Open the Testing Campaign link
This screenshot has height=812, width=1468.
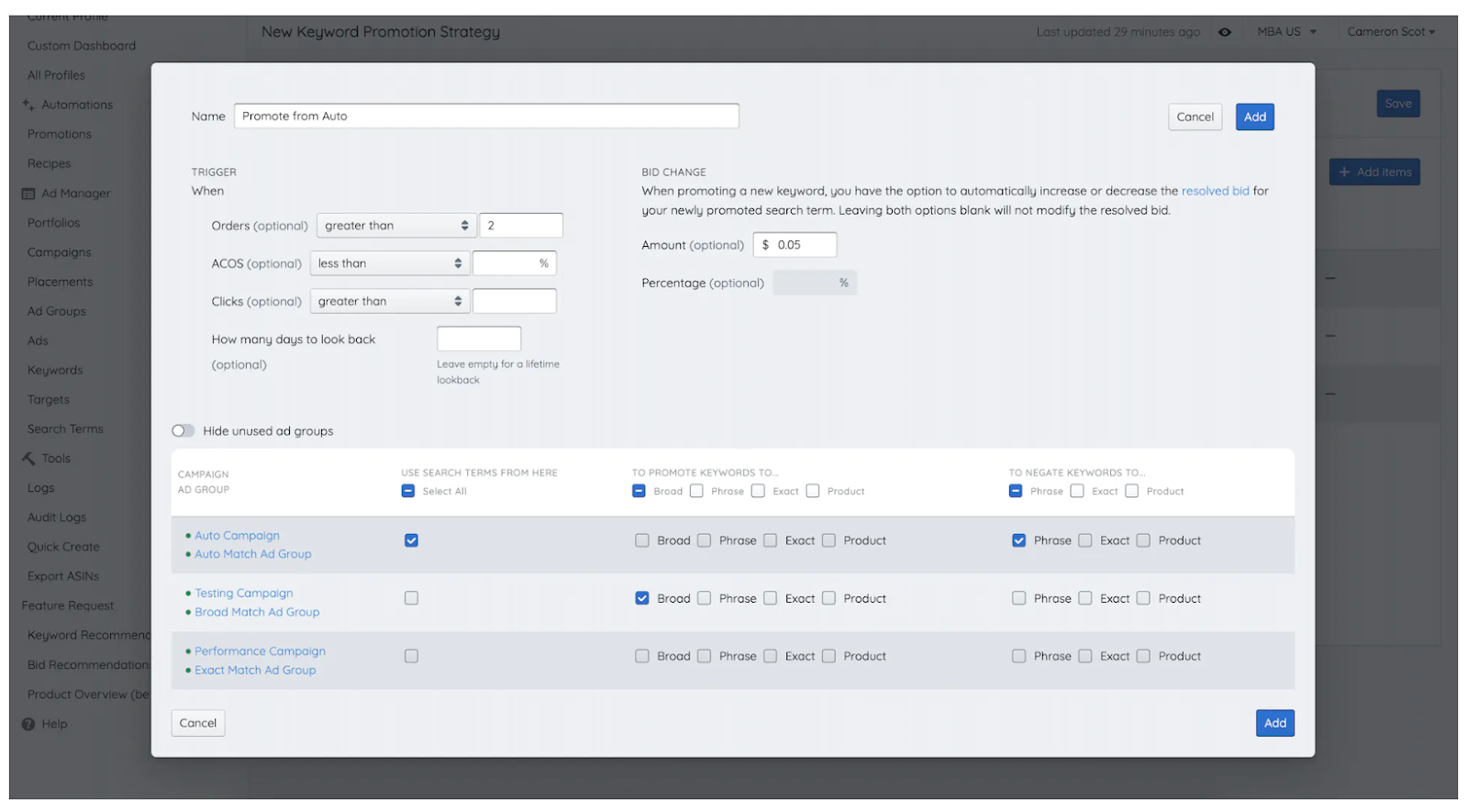coord(244,594)
